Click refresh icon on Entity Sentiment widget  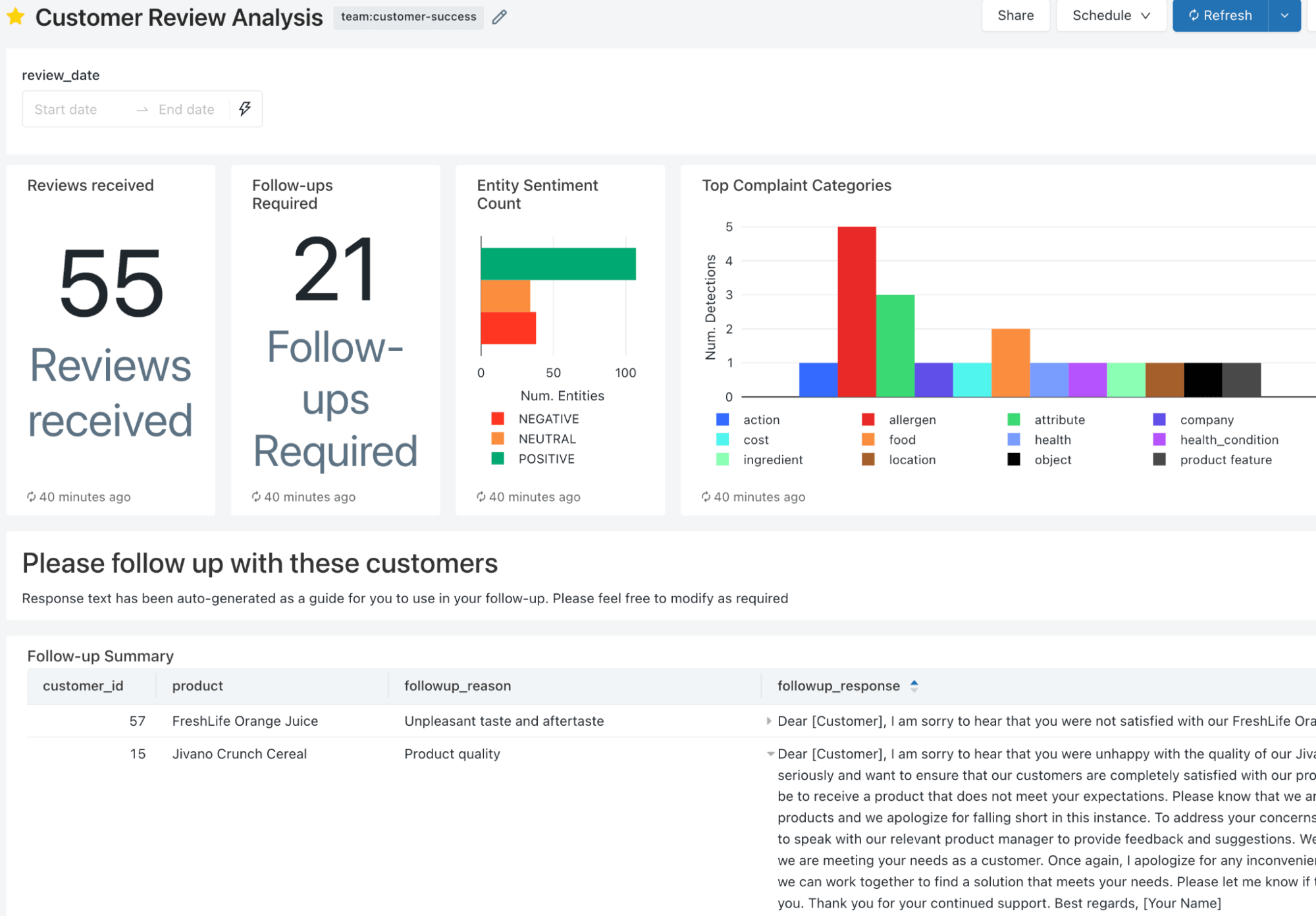coord(481,497)
